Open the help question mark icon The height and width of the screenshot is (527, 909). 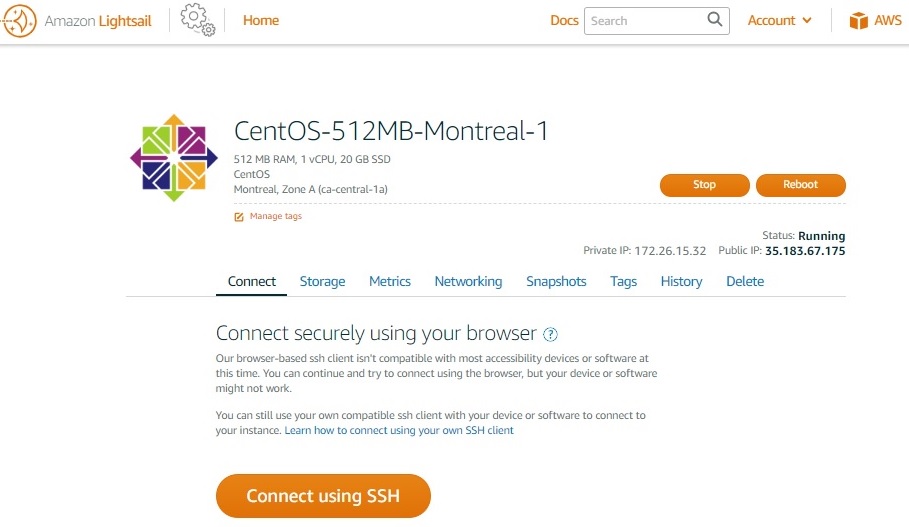pos(550,335)
